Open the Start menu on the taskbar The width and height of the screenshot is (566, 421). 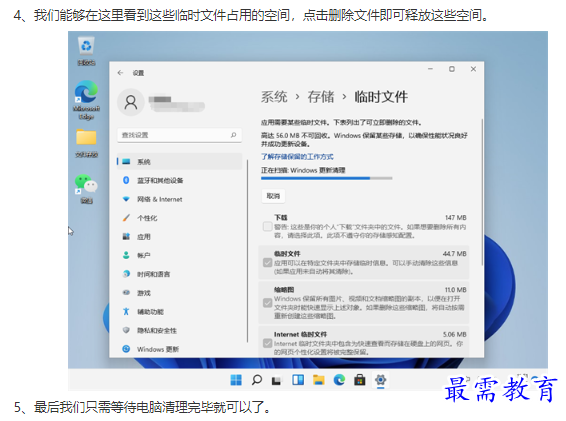click(x=236, y=380)
